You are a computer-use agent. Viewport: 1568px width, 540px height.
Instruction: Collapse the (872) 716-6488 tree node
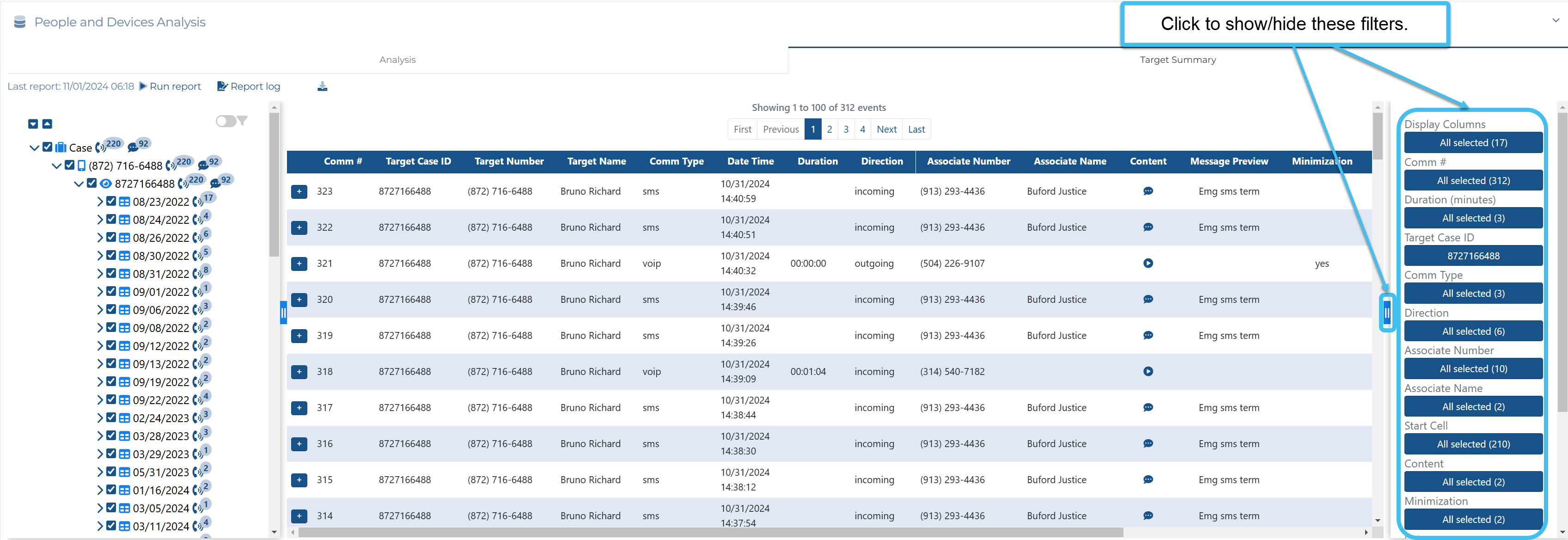pyautogui.click(x=56, y=166)
